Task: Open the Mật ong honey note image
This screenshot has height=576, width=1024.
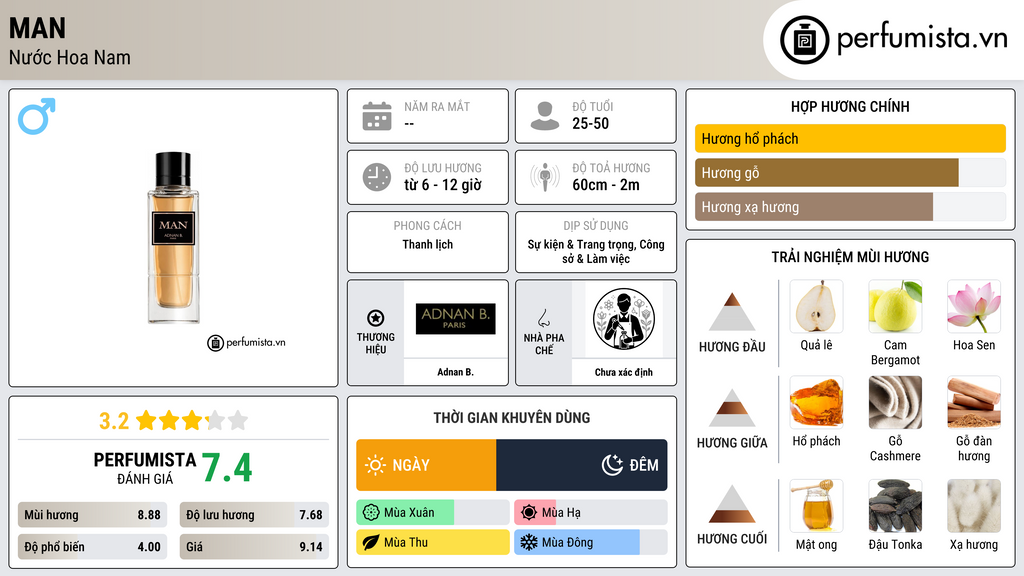Action: coord(816,505)
